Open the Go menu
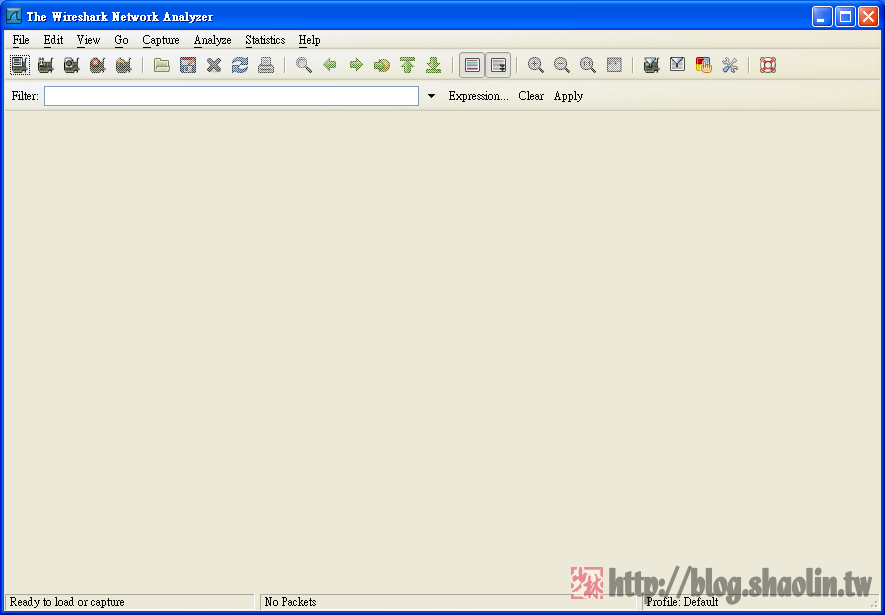Screen dimensions: 885x615 pos(121,40)
